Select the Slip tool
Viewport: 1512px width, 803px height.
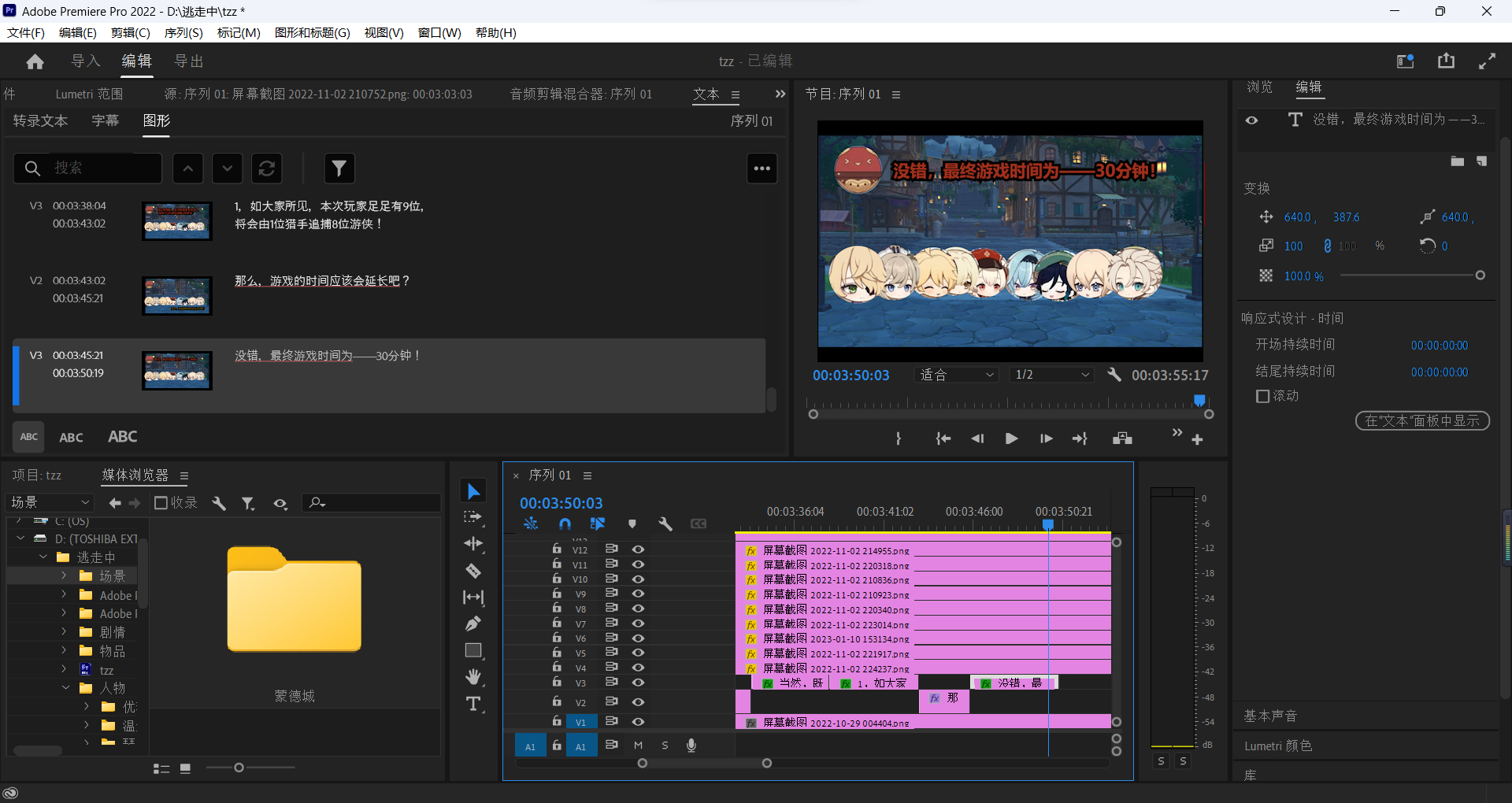473,598
